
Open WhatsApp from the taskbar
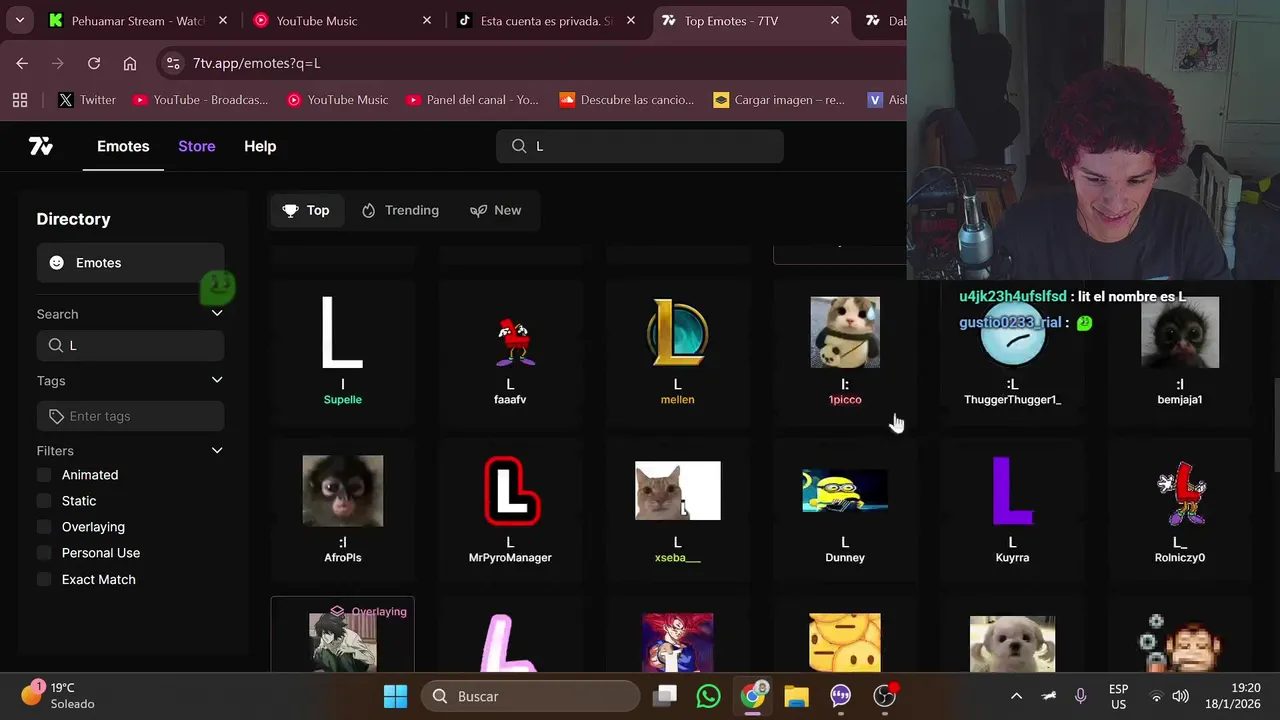click(708, 696)
